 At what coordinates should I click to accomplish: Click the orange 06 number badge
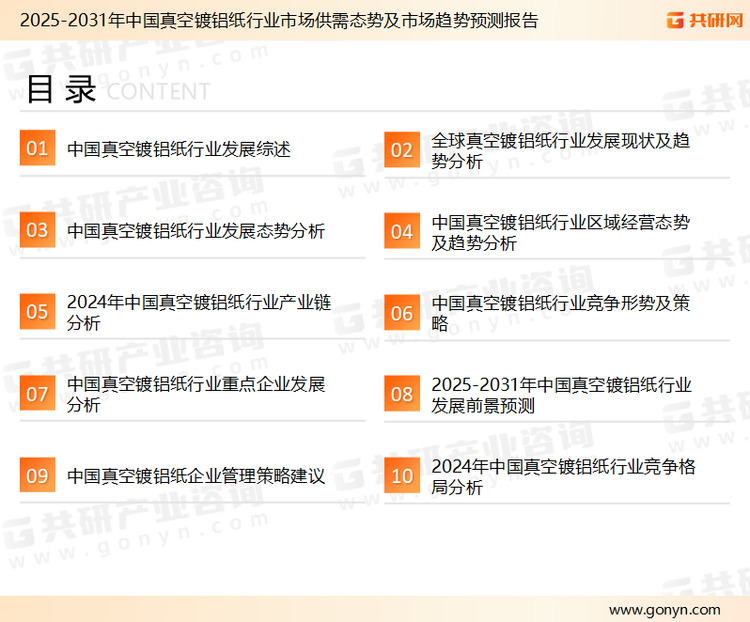[x=402, y=313]
